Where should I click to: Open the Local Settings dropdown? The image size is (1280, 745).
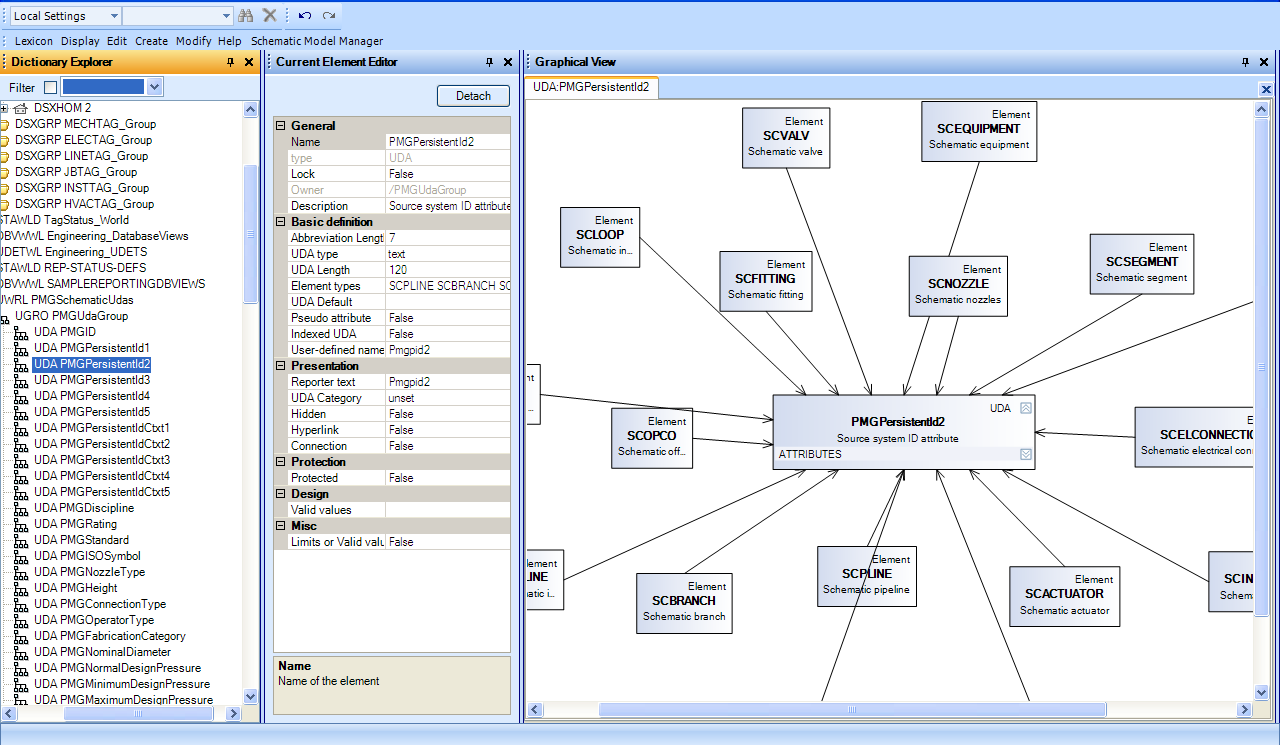click(114, 16)
